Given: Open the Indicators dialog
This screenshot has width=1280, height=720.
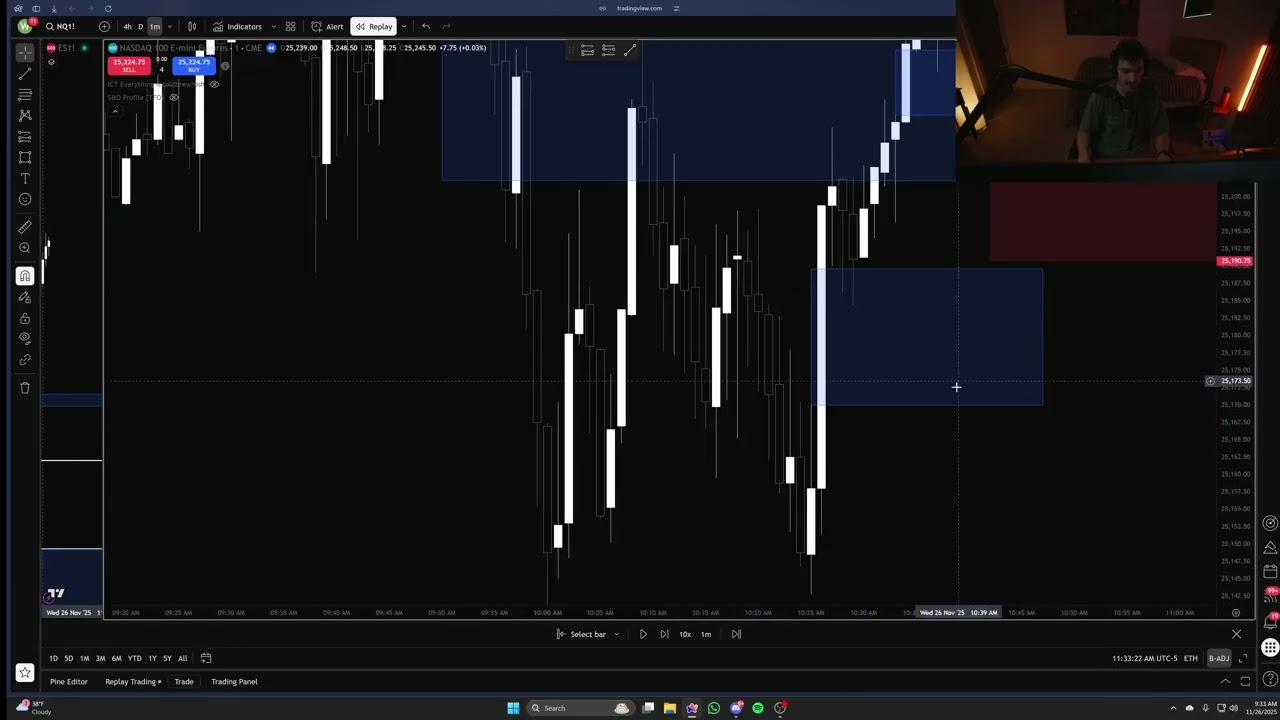Looking at the screenshot, I should click(237, 26).
